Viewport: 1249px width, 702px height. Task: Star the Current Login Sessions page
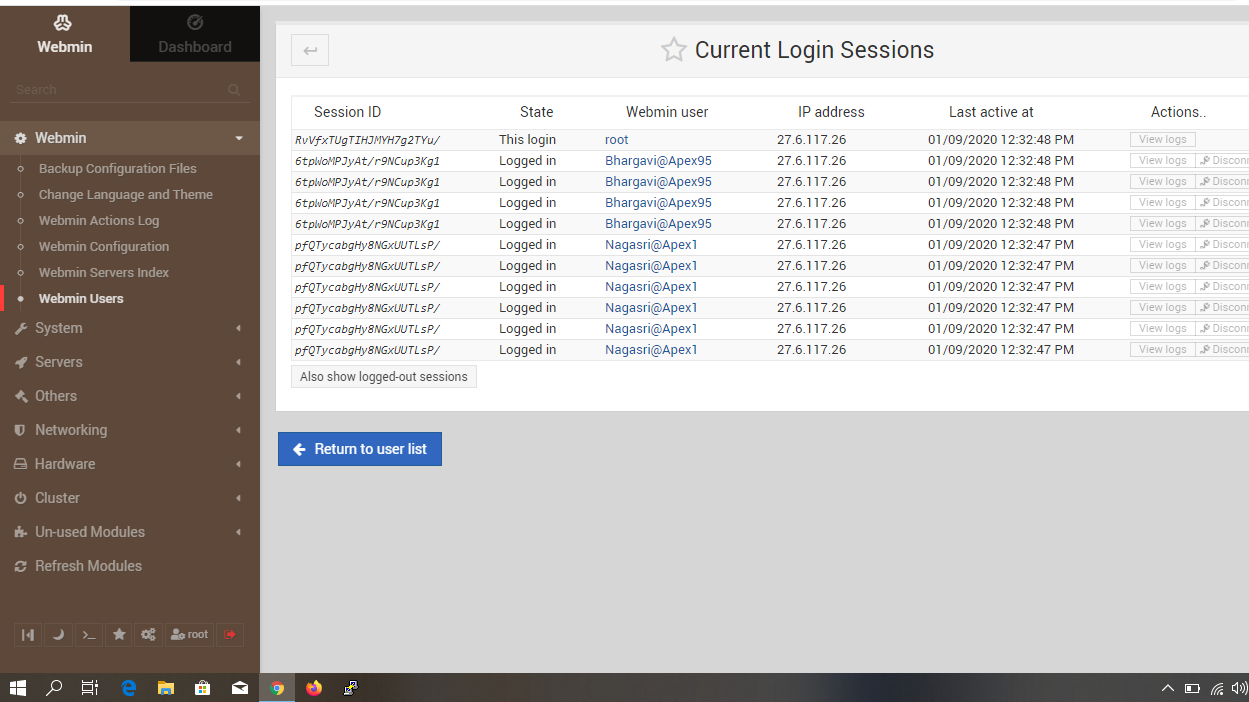[673, 49]
